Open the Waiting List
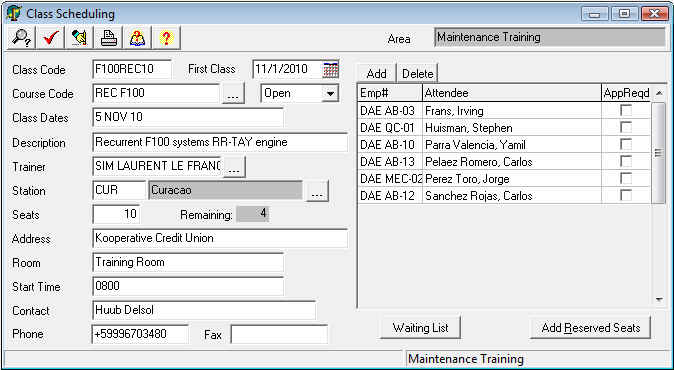 click(420, 328)
